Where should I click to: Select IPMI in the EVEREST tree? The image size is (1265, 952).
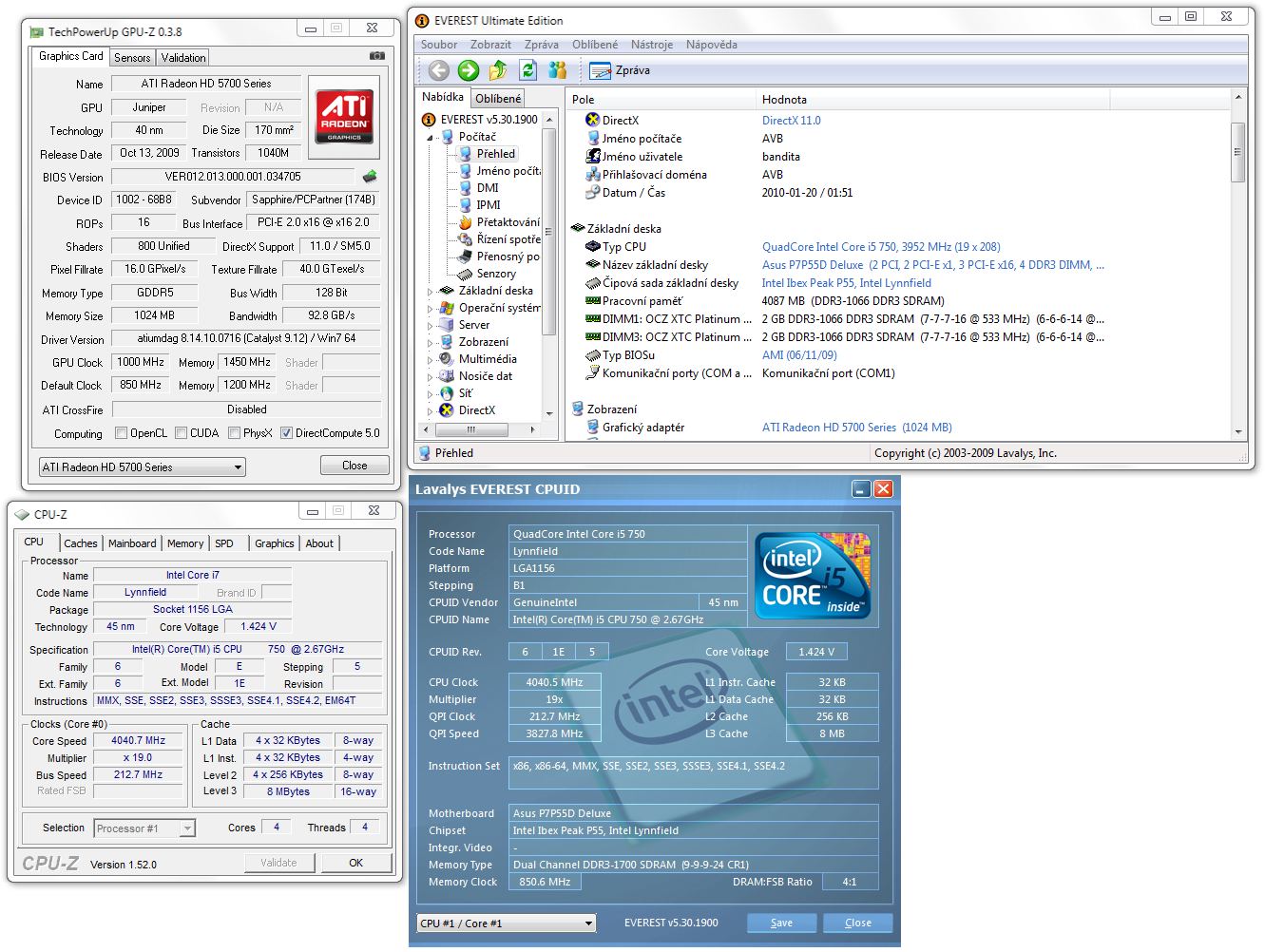point(489,205)
